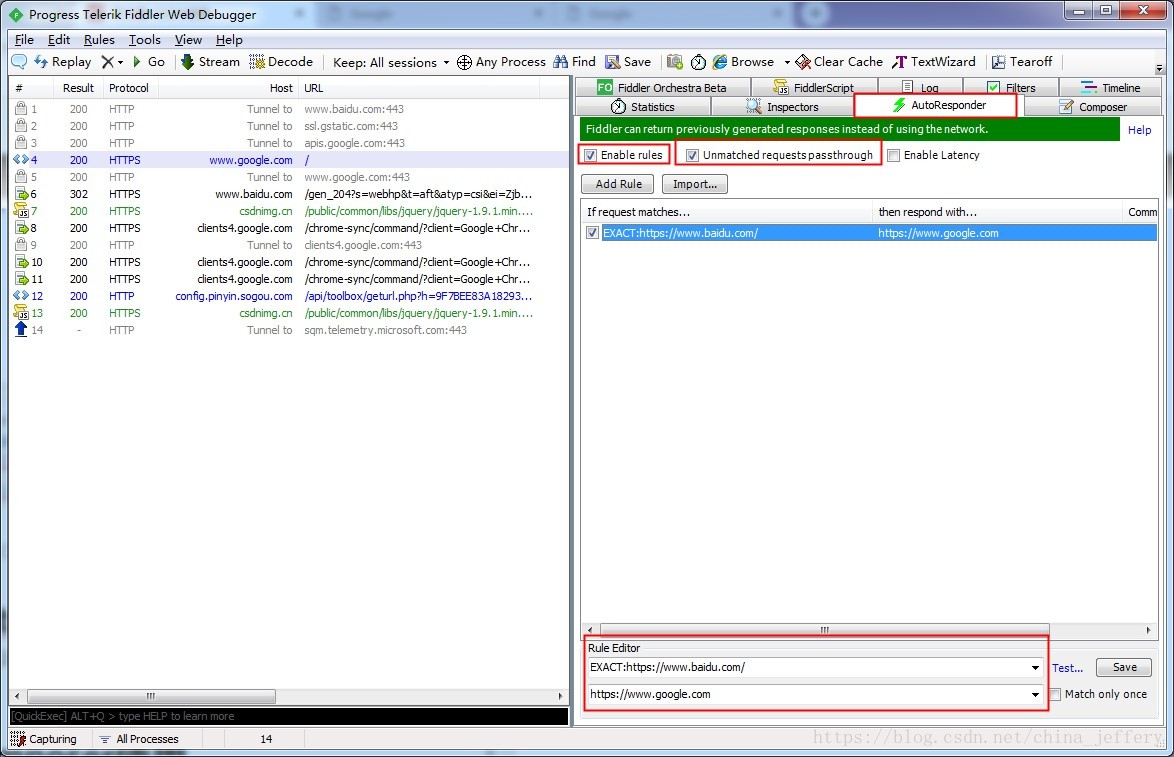The height and width of the screenshot is (757, 1174).
Task: Open the View menu
Action: (188, 40)
